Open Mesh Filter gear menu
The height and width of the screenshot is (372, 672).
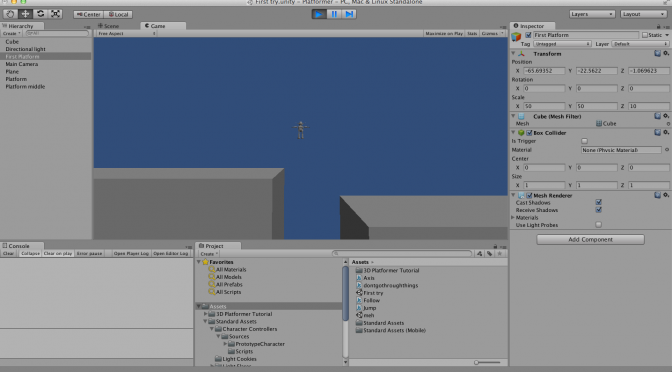coord(666,116)
